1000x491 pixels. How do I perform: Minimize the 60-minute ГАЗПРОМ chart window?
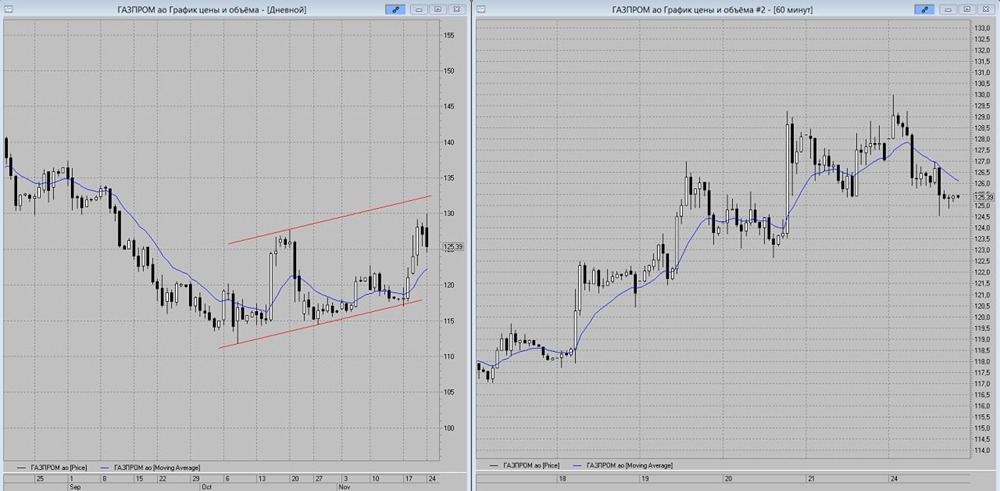pos(949,10)
